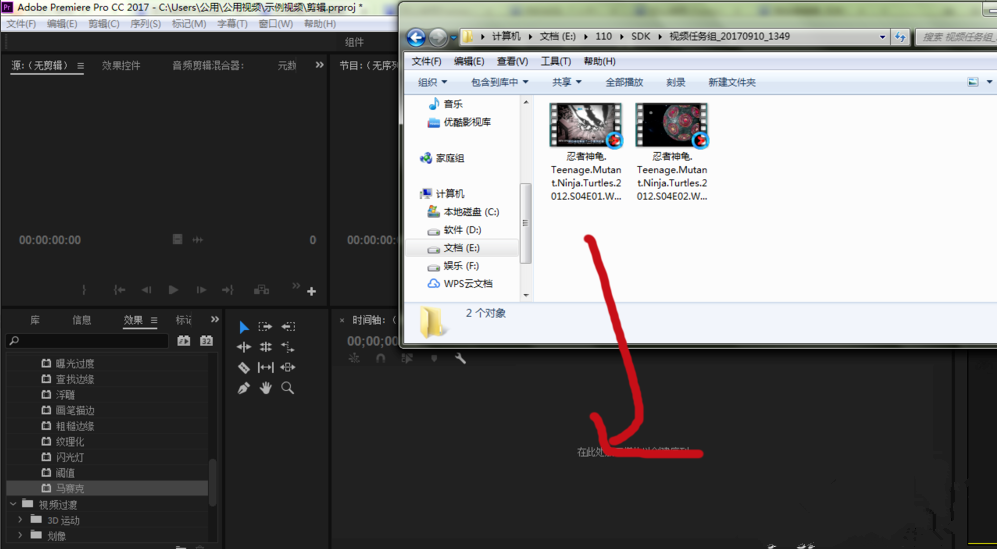Open Explorer 查看(V) menu
The width and height of the screenshot is (997, 549).
pos(512,61)
